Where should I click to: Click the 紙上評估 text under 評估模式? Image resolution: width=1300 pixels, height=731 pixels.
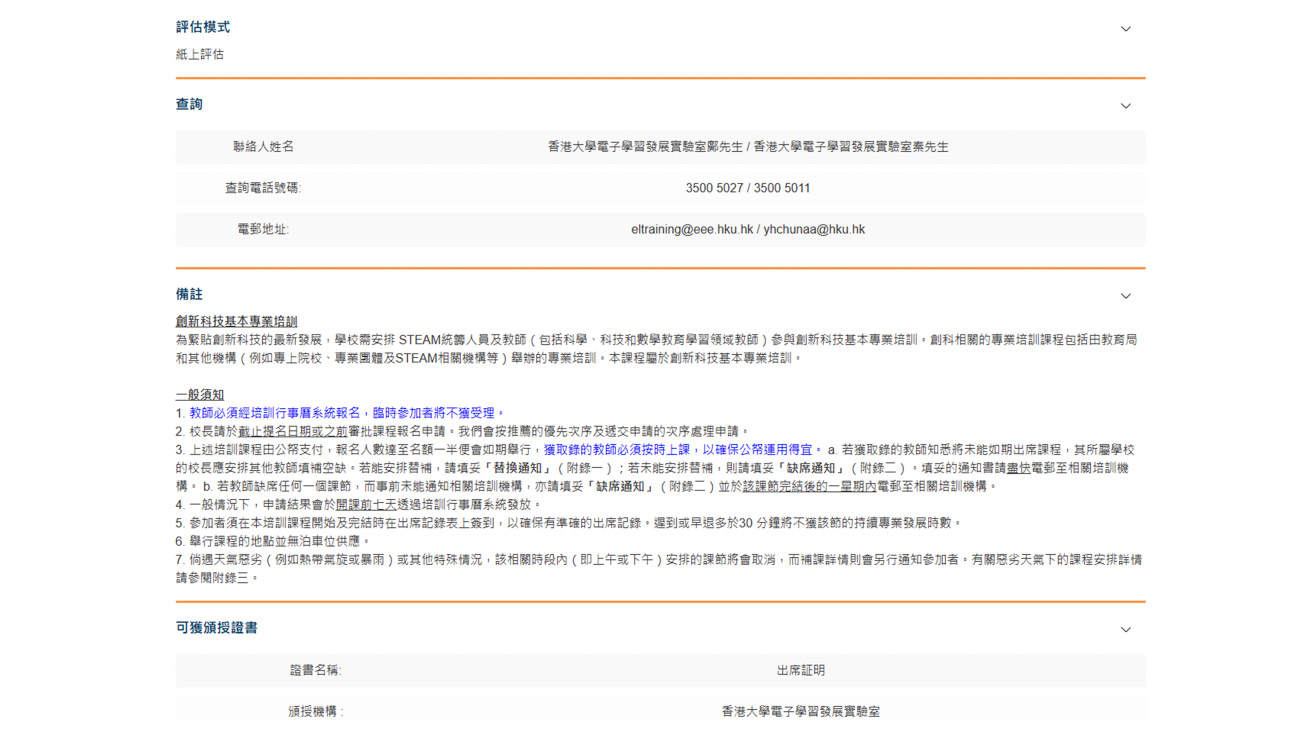tap(200, 54)
